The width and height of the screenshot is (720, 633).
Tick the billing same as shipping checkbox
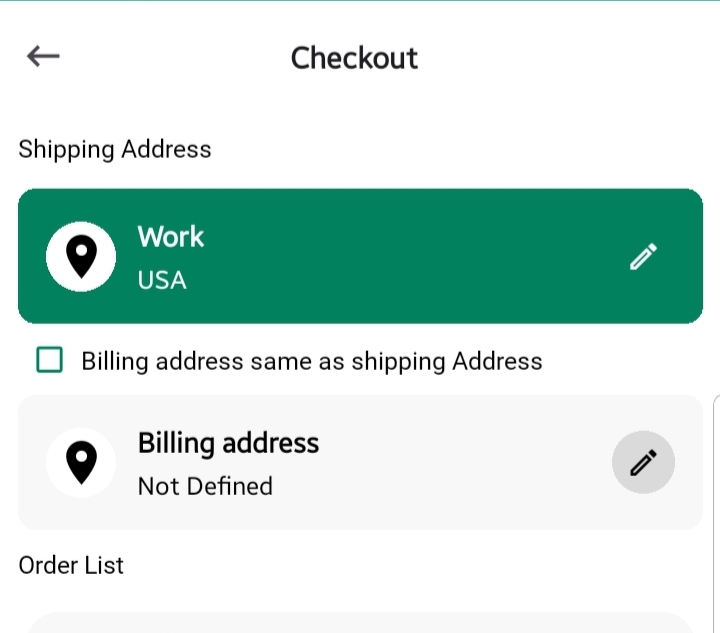[x=50, y=360]
